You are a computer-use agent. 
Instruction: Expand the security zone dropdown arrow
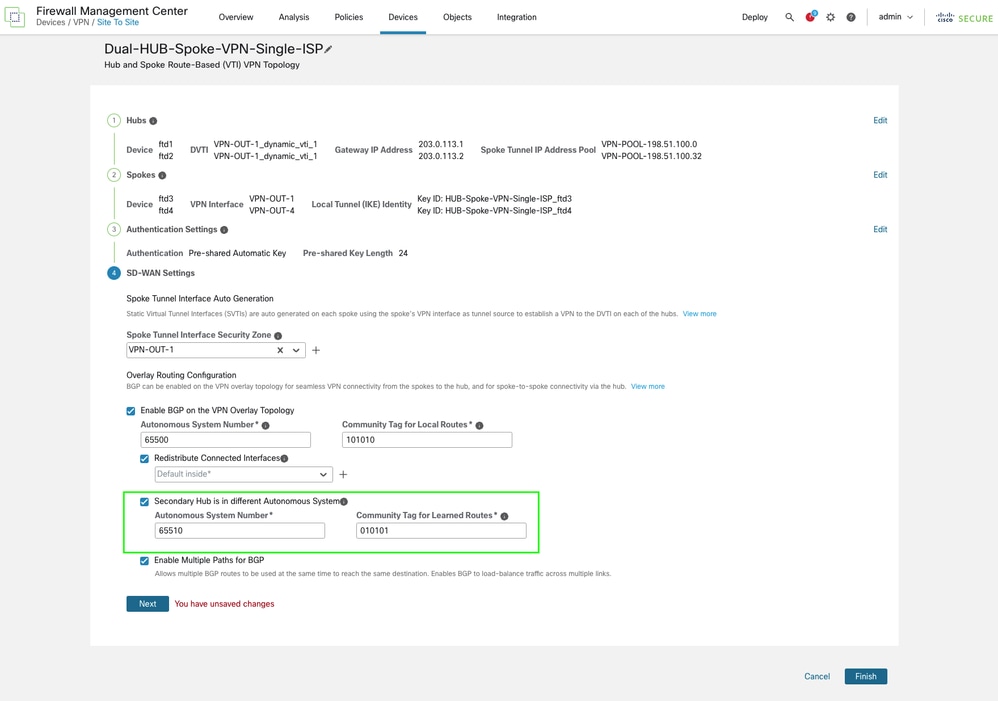click(x=296, y=350)
